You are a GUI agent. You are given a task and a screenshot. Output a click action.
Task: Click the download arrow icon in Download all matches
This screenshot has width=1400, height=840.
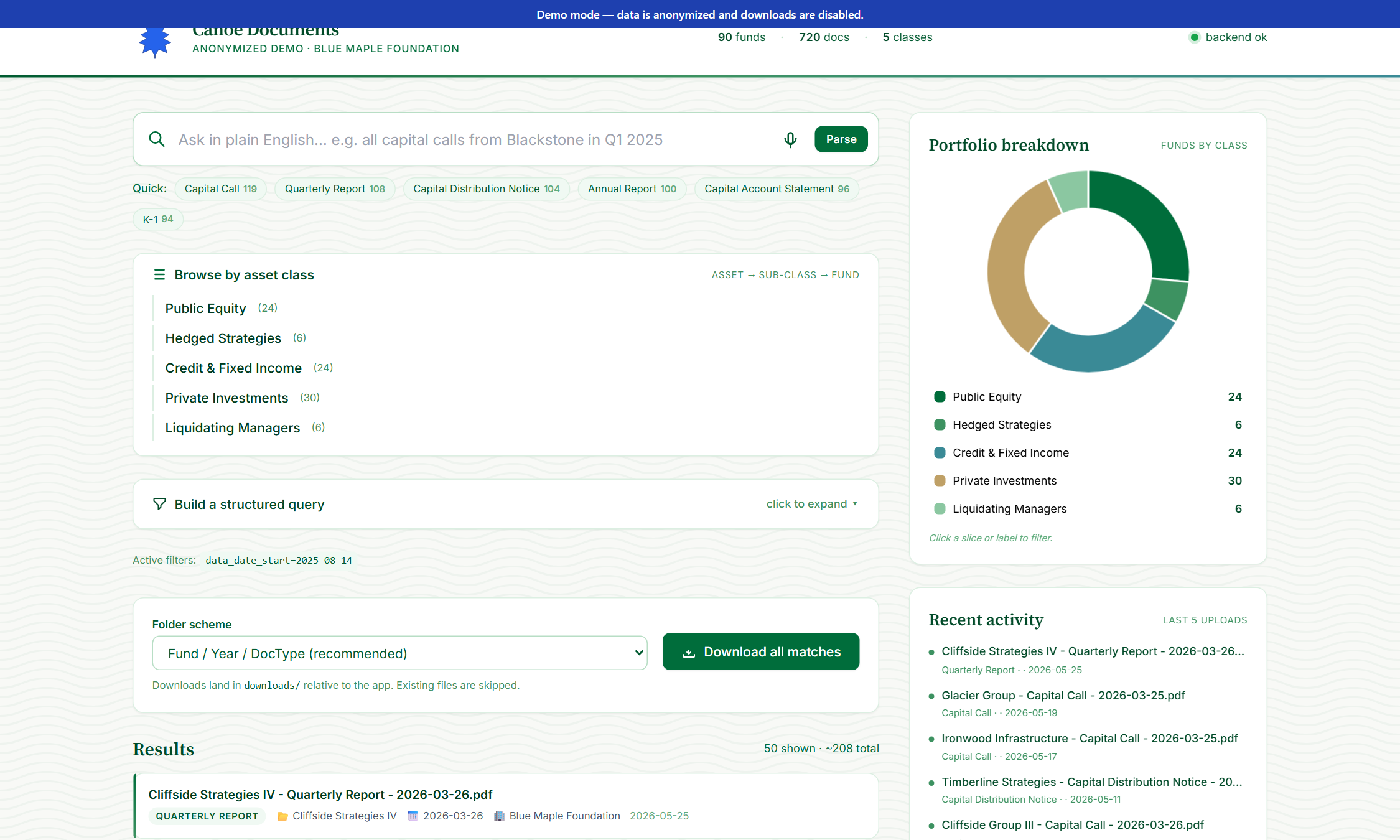[x=689, y=652]
